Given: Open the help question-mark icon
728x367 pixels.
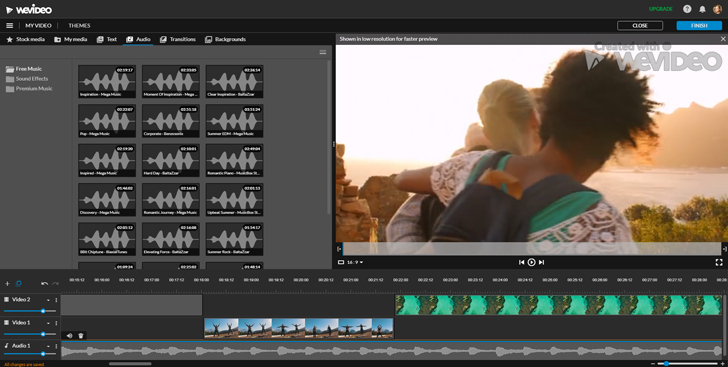Looking at the screenshot, I should click(x=687, y=9).
